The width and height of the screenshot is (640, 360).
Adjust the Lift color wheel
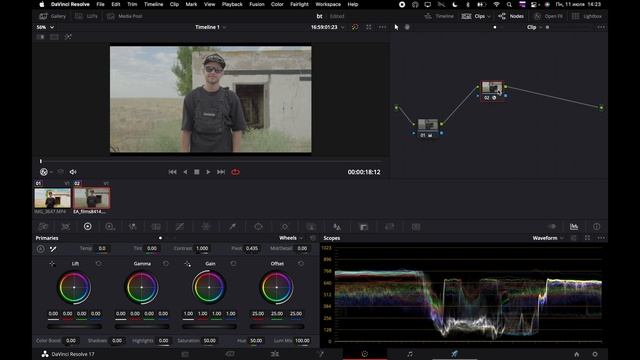pos(74,287)
